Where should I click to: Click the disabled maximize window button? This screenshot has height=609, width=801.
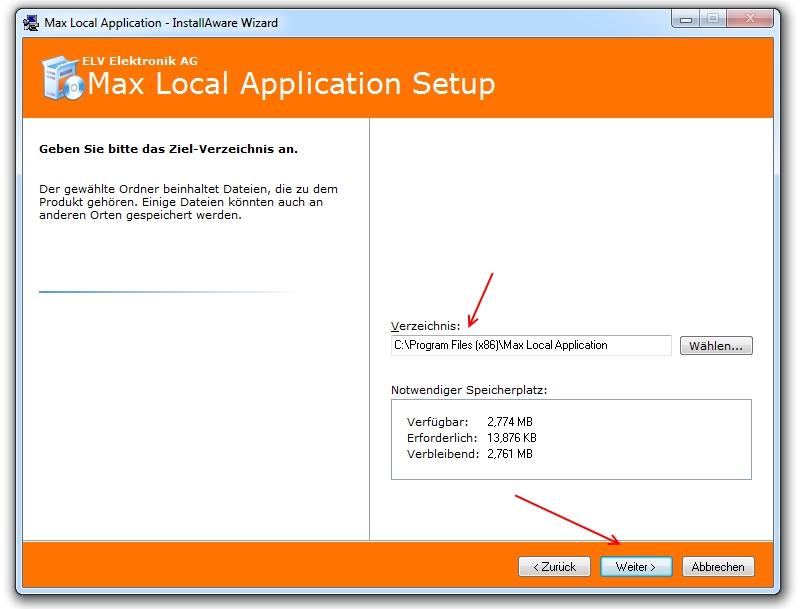click(x=713, y=19)
